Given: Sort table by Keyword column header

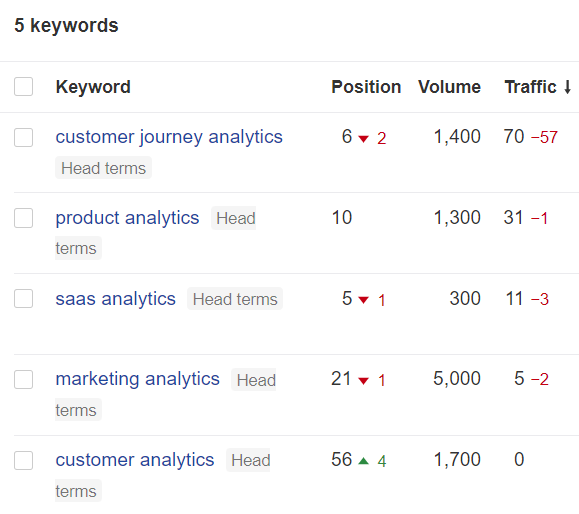Looking at the screenshot, I should (x=93, y=87).
